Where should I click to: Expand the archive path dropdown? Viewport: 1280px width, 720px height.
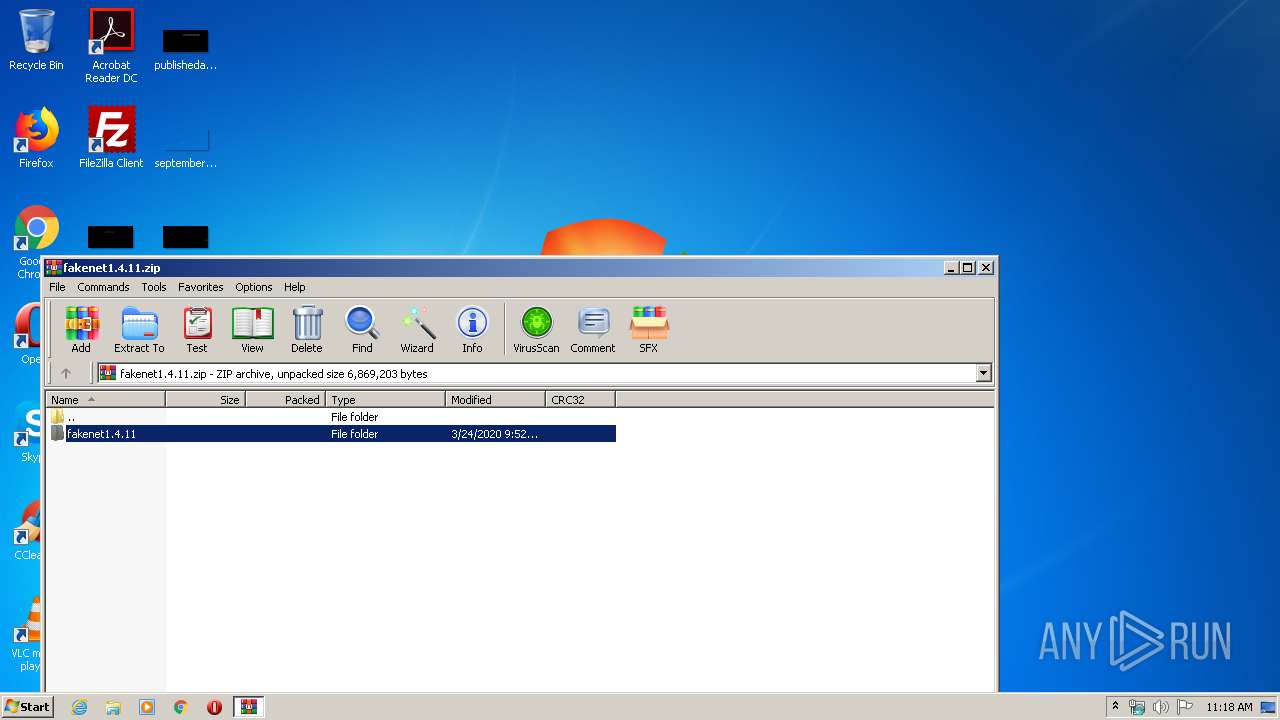[x=983, y=373]
